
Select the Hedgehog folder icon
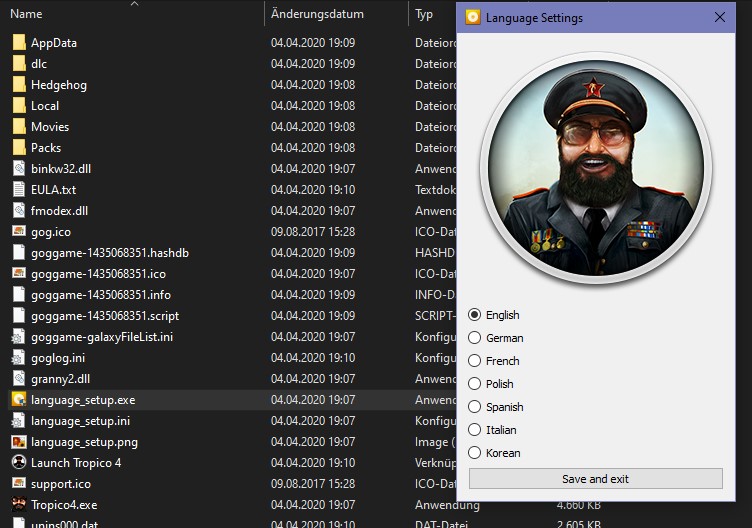(x=19, y=84)
